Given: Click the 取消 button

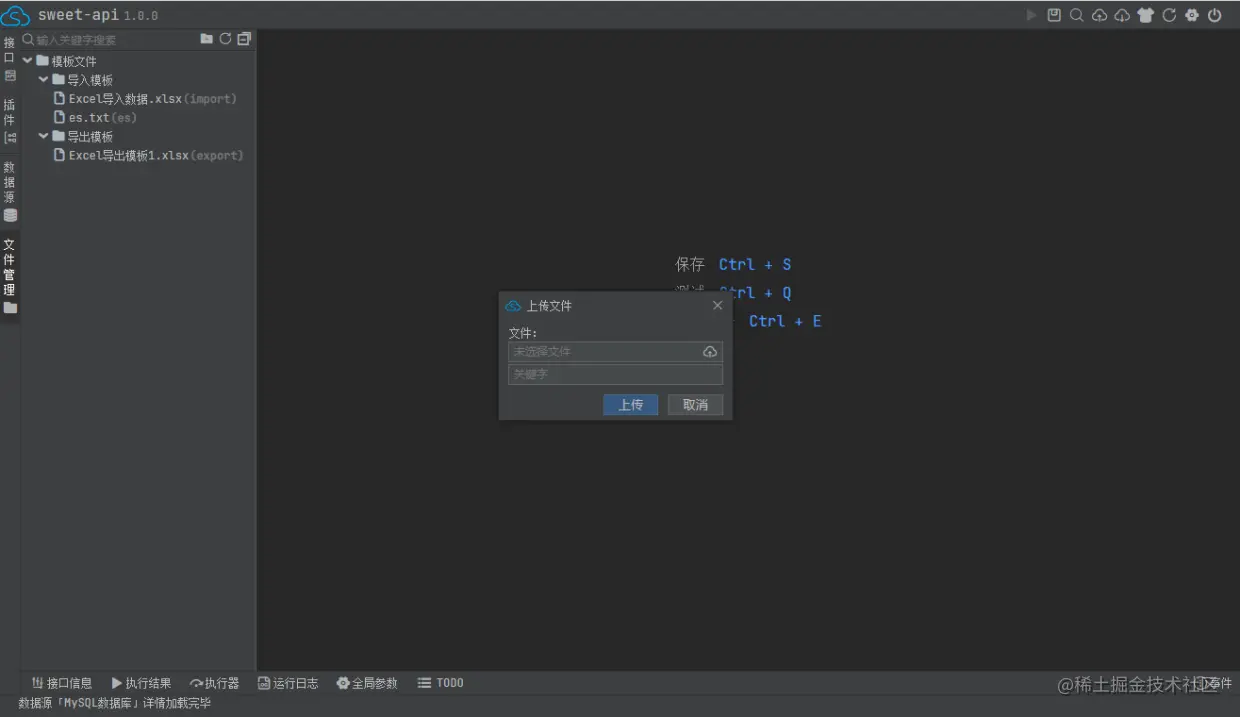Looking at the screenshot, I should click(x=695, y=404).
